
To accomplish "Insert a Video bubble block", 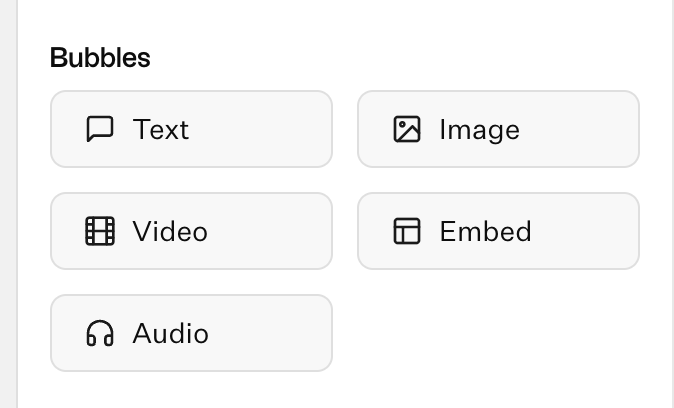I will tap(191, 231).
